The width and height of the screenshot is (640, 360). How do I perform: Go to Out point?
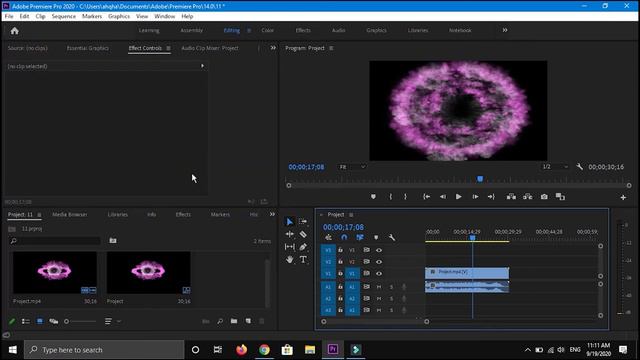coord(491,197)
